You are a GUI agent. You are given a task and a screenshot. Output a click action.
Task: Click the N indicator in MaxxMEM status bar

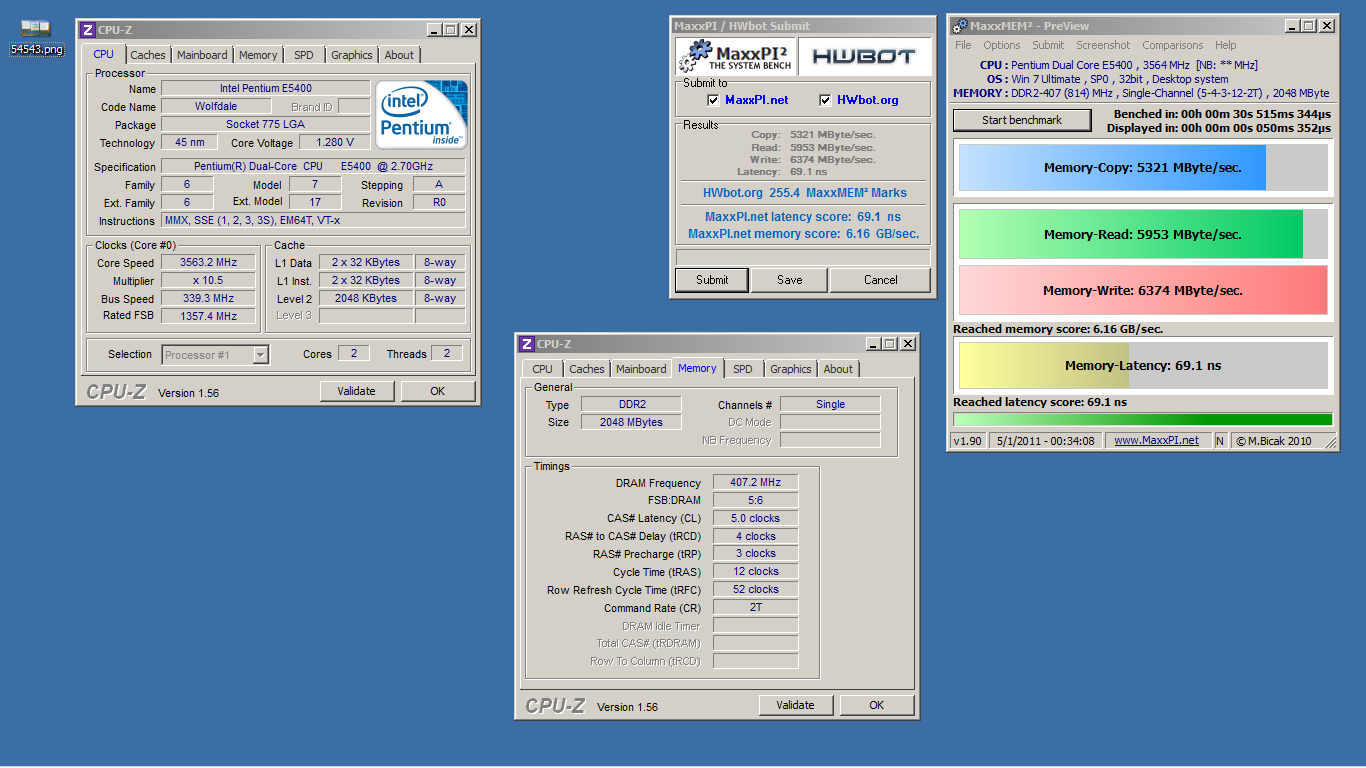pos(1220,441)
